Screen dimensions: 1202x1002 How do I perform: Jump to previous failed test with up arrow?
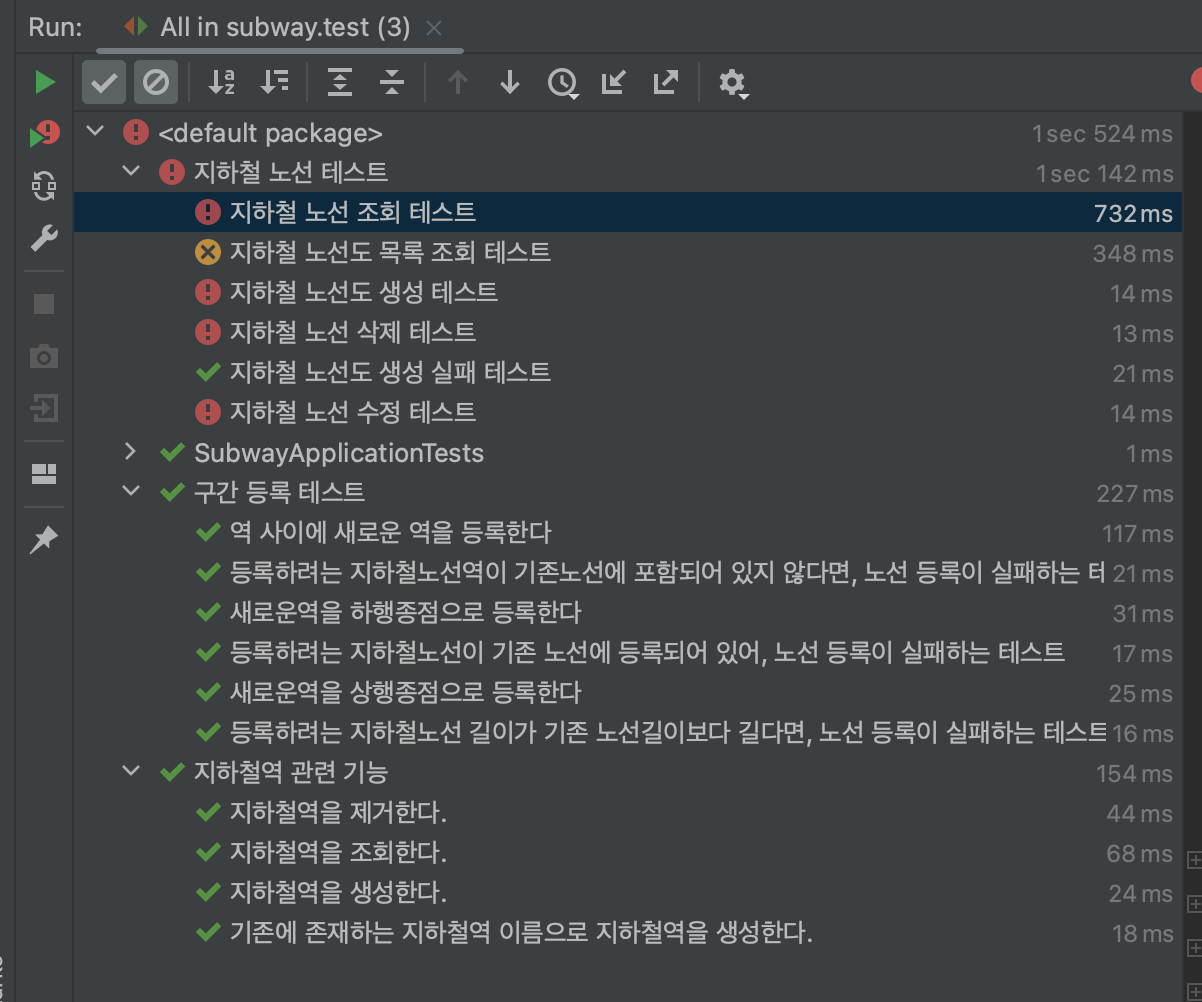[457, 83]
